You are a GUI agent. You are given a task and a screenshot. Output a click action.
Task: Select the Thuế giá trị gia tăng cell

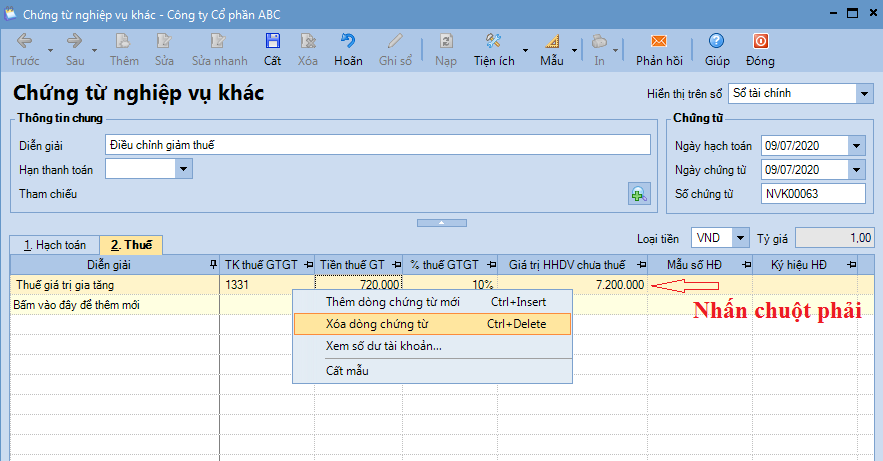point(115,285)
